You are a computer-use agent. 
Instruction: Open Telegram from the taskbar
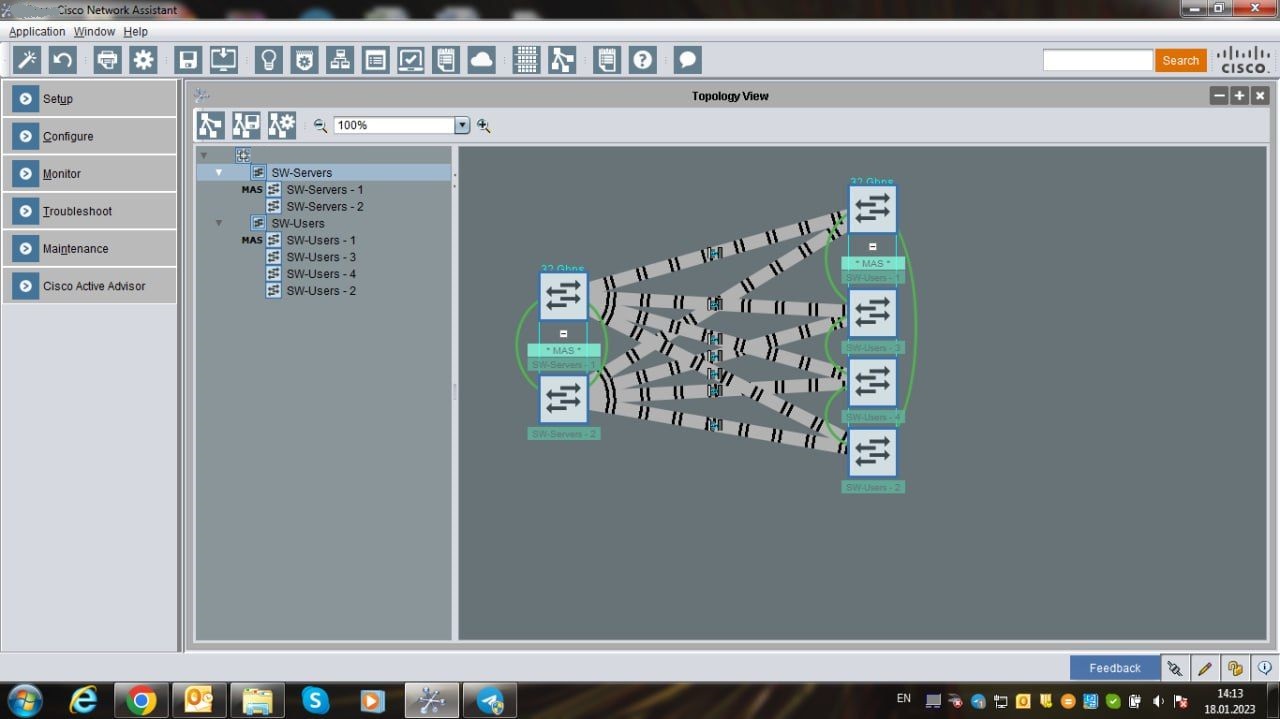point(489,701)
